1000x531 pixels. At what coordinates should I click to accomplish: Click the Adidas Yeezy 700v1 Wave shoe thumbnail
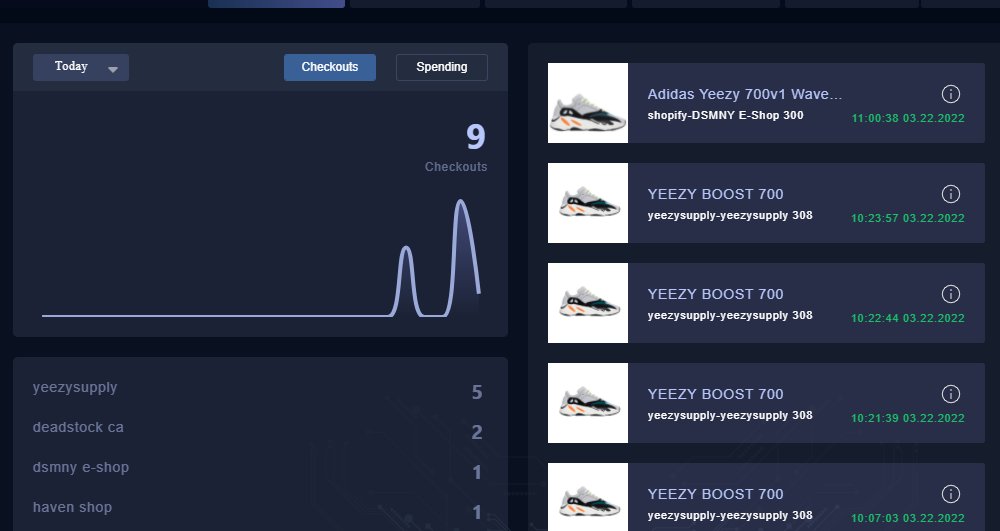point(588,103)
